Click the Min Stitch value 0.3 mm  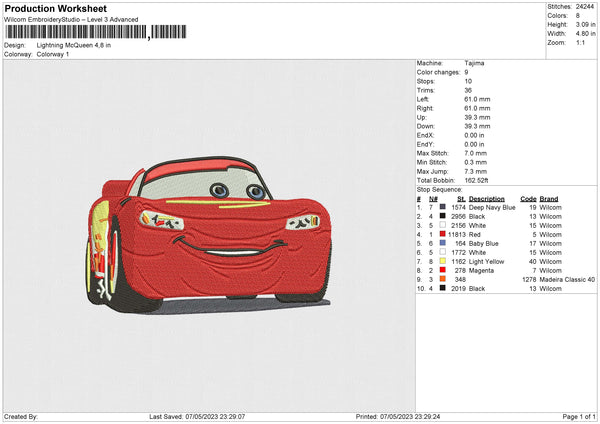[475, 162]
